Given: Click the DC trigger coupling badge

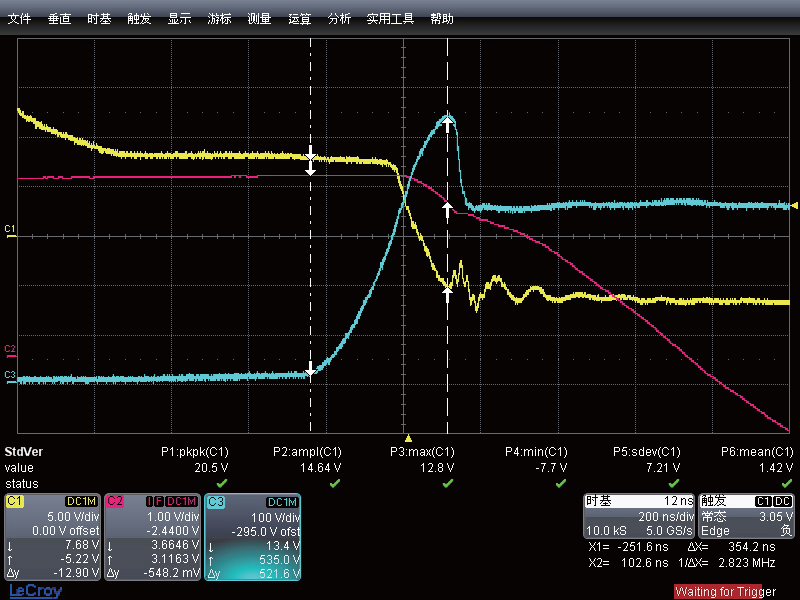Looking at the screenshot, I should pyautogui.click(x=783, y=501).
